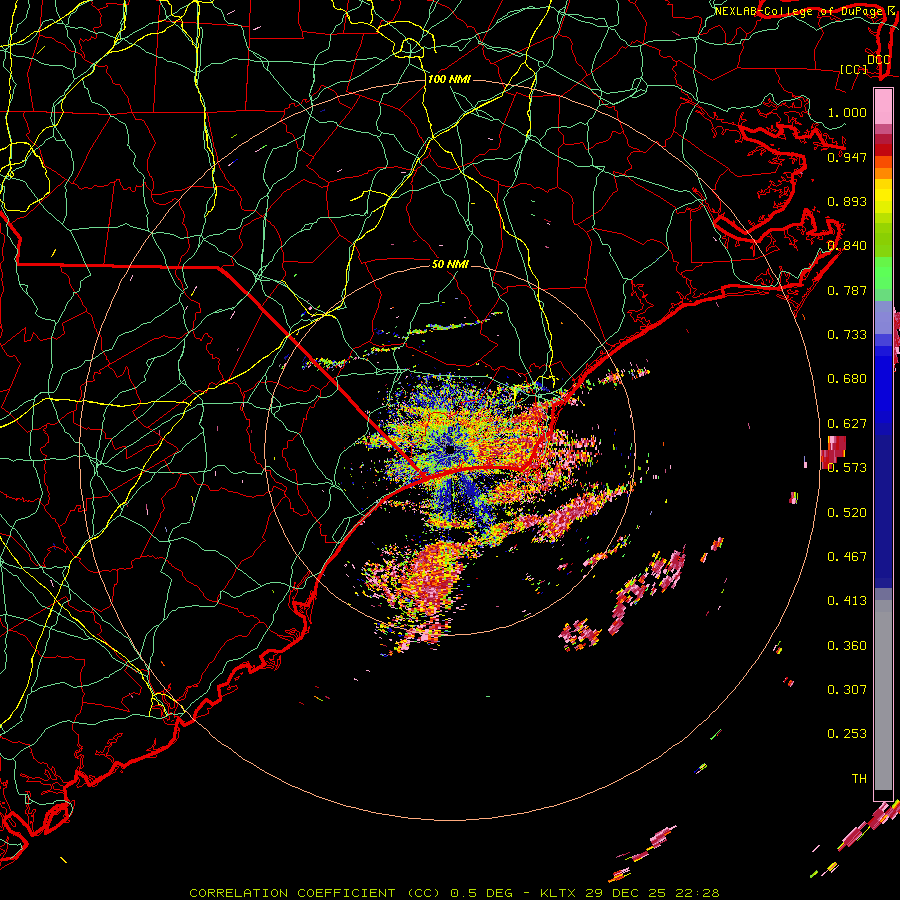Image resolution: width=900 pixels, height=900 pixels.
Task: Click the 50 NMI range ring label
Action: [x=450, y=264]
